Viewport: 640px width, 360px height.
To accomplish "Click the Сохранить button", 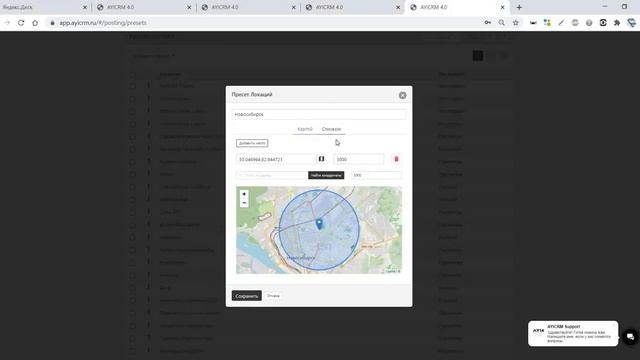I will (247, 296).
